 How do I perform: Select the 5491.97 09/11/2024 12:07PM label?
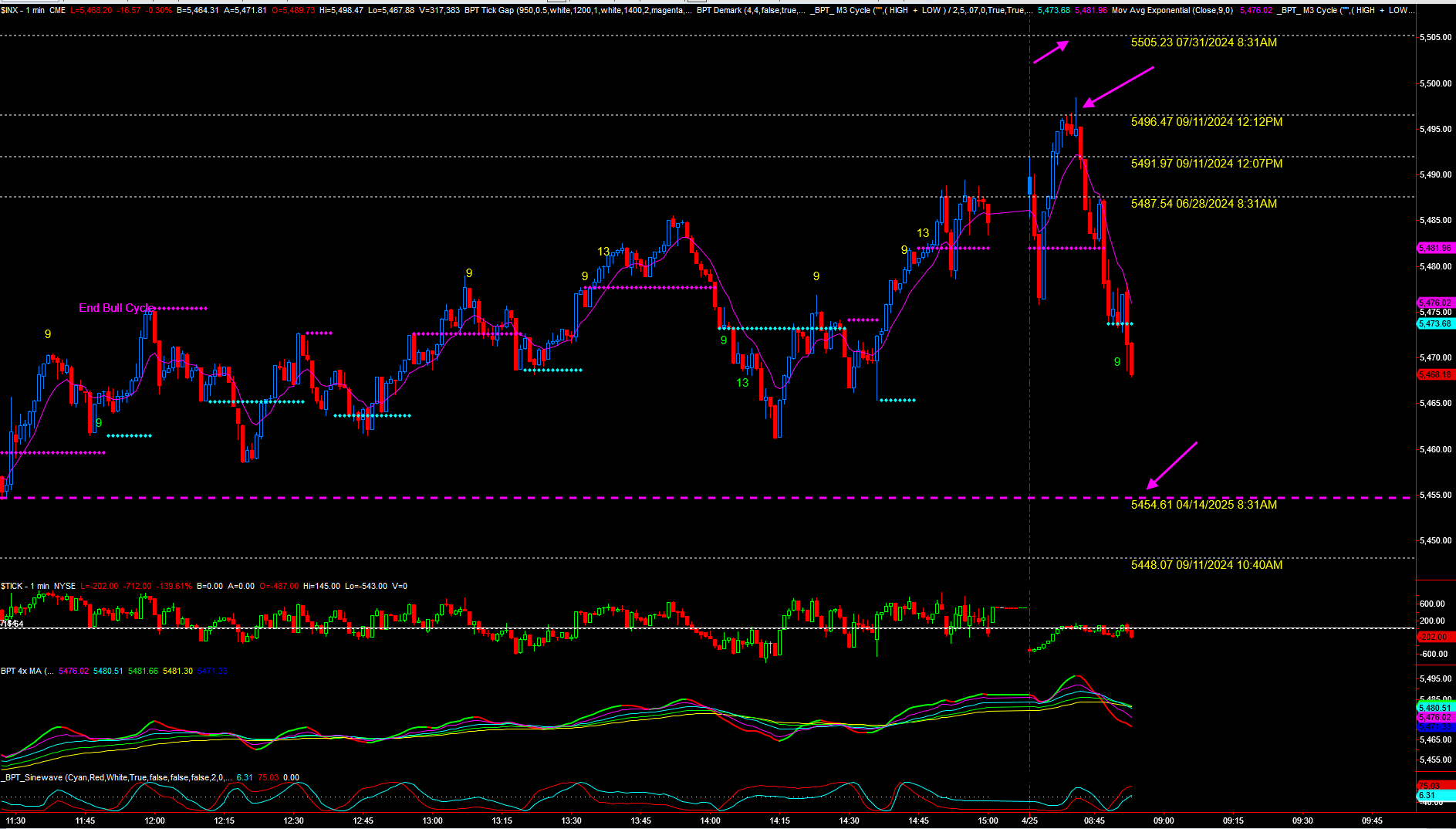click(x=1206, y=164)
